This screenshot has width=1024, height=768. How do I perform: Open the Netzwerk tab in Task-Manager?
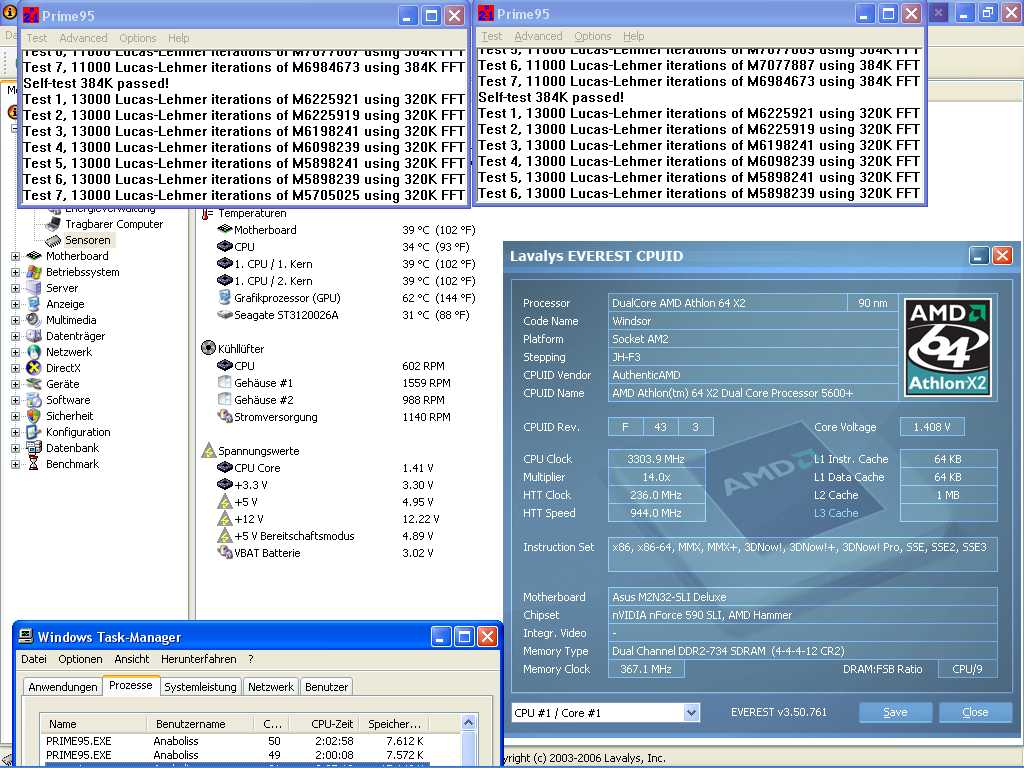pos(271,687)
